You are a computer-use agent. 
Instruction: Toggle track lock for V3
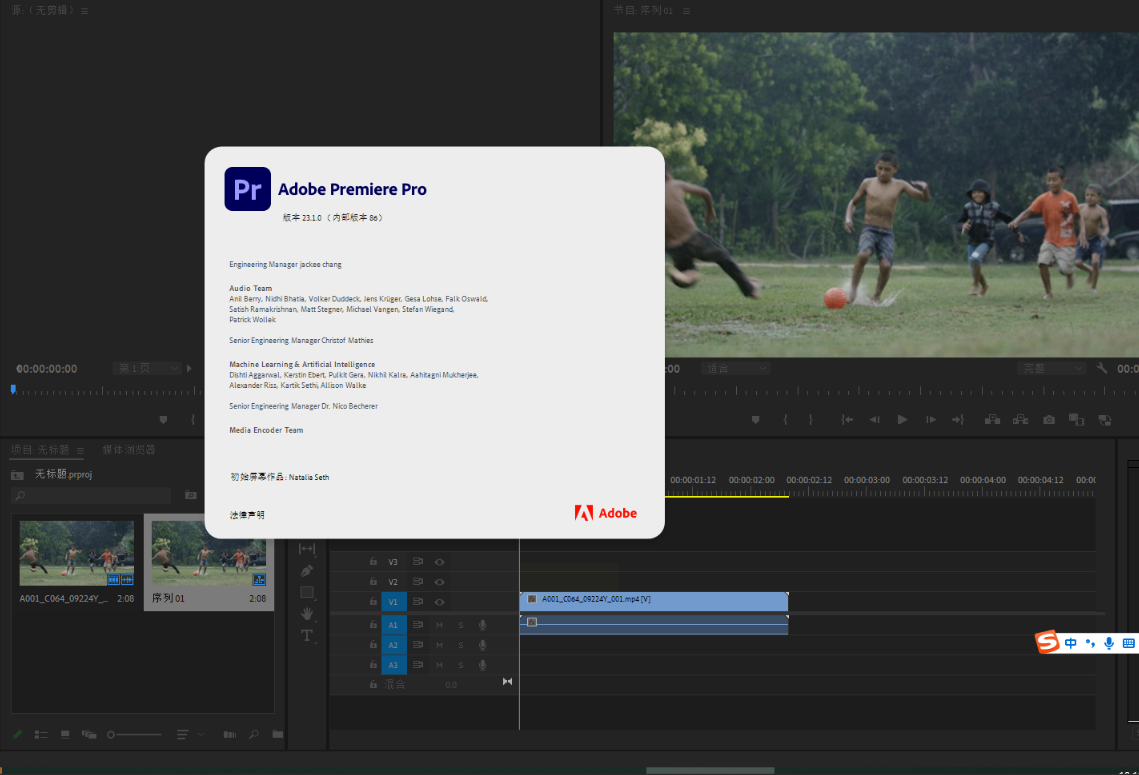[373, 561]
